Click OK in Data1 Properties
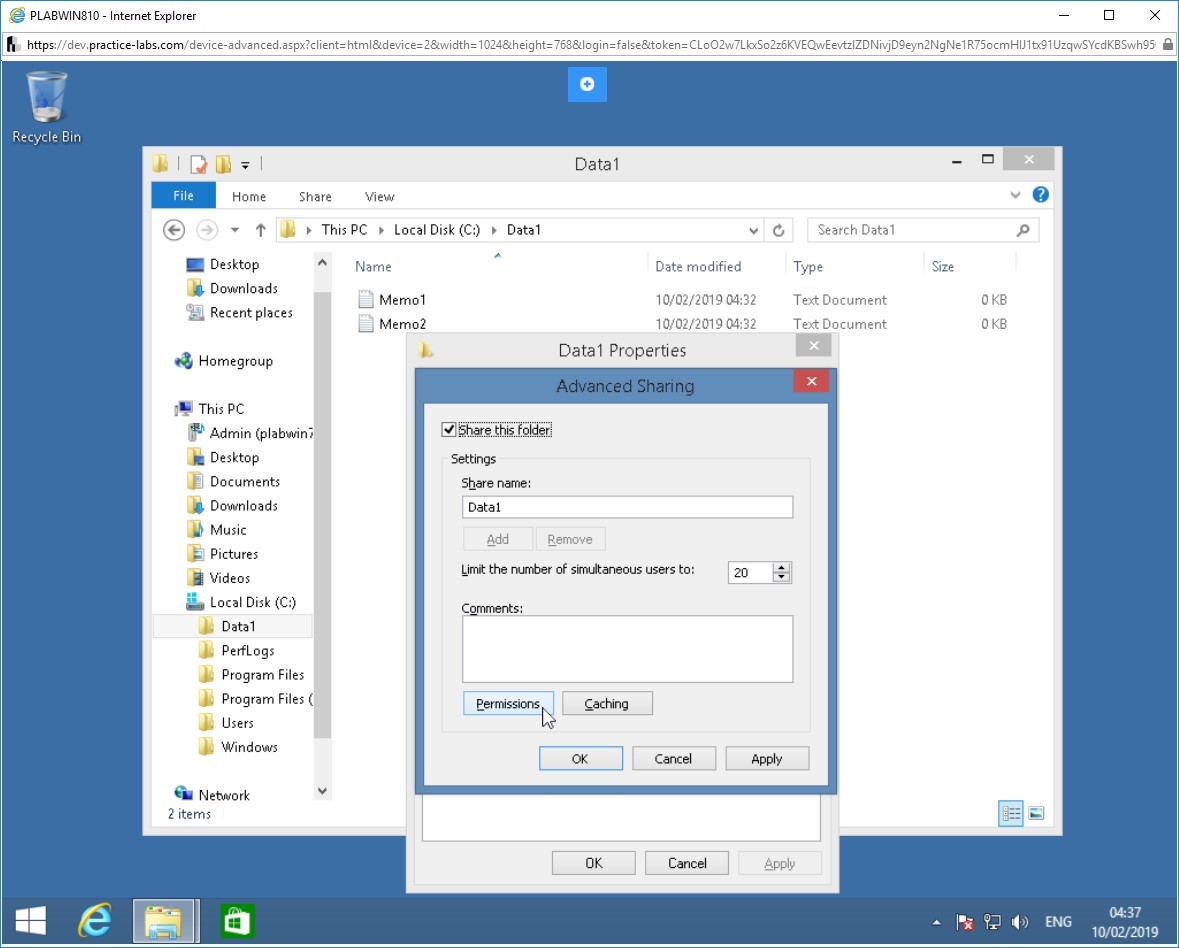The width and height of the screenshot is (1179, 948). tap(593, 863)
